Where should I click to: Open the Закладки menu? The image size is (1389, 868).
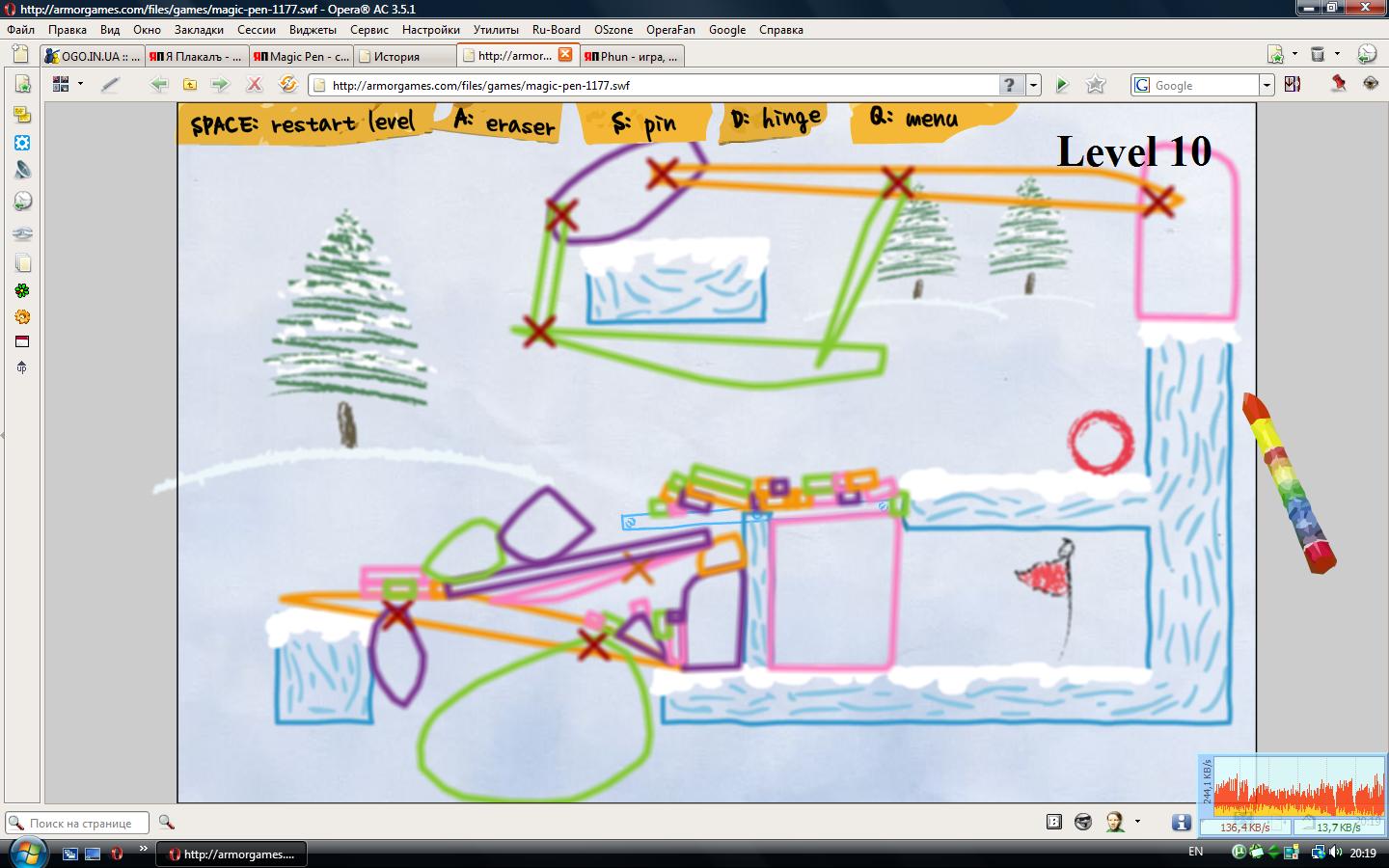pos(199,30)
